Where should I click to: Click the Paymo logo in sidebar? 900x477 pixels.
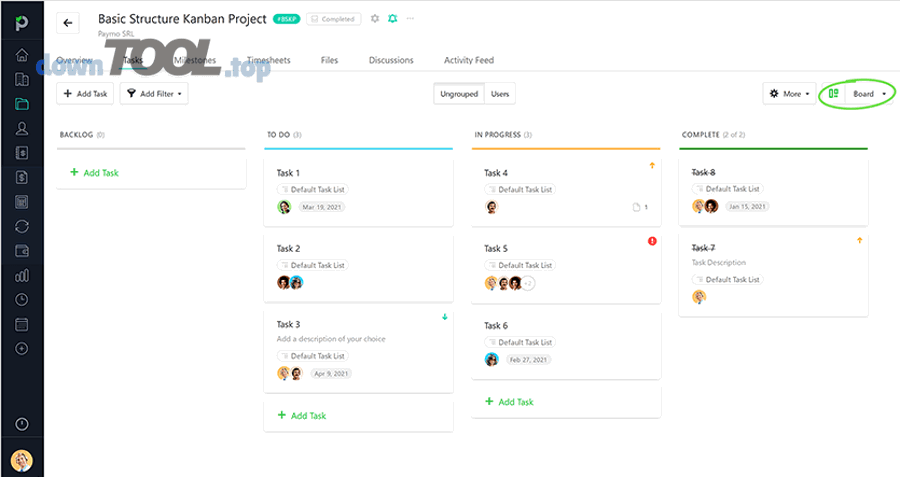click(x=21, y=22)
